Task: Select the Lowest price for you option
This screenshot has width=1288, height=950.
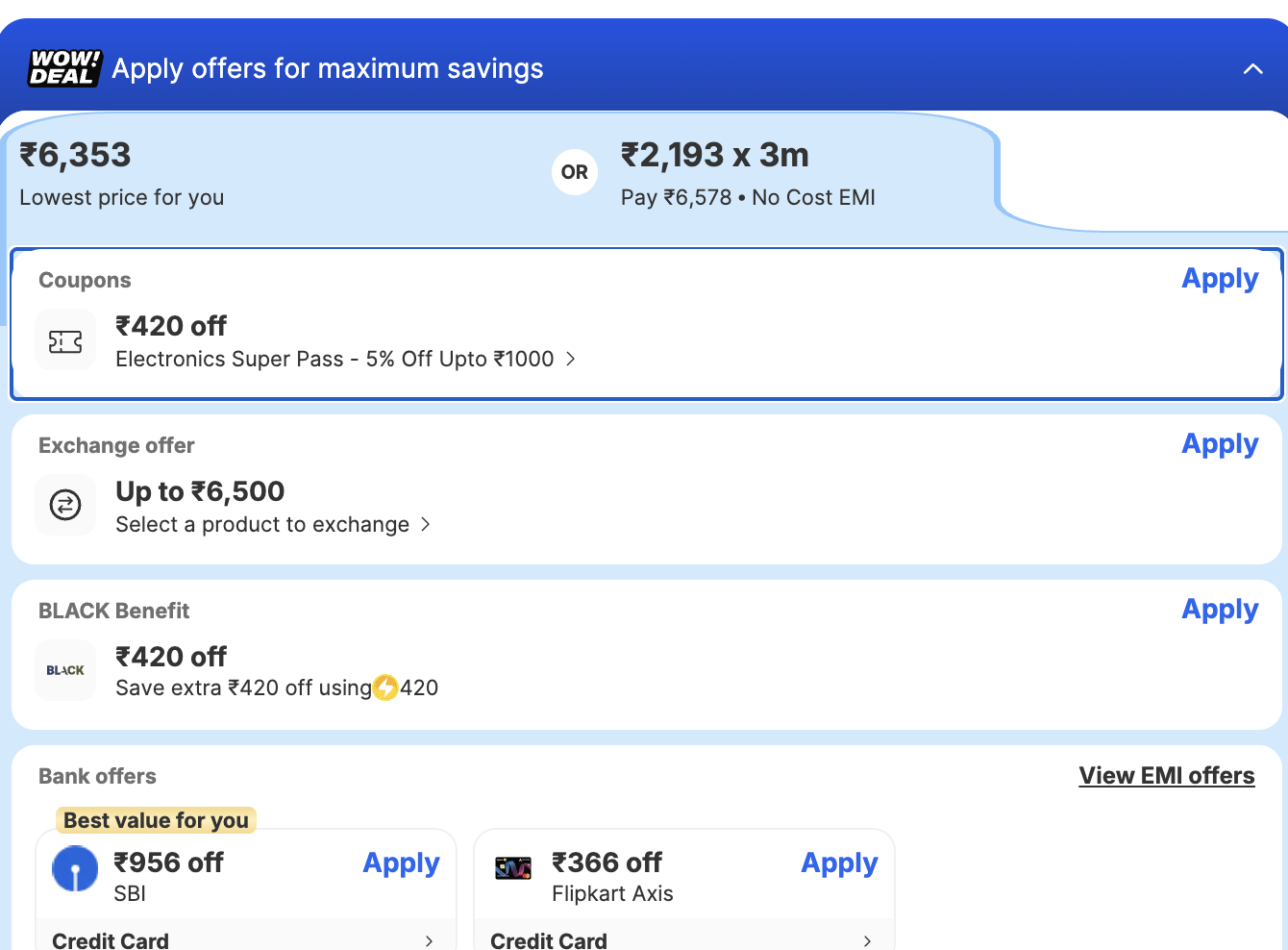Action: (x=122, y=173)
